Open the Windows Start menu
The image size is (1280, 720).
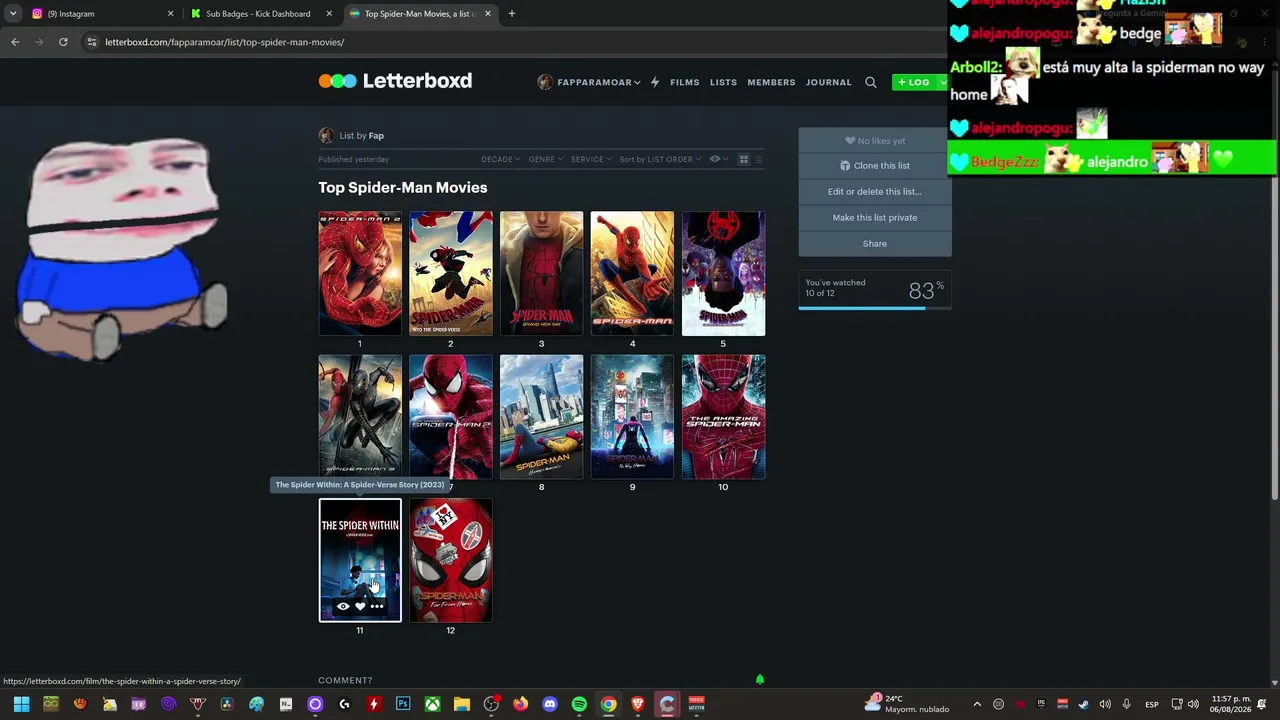pyautogui.click(x=21, y=704)
